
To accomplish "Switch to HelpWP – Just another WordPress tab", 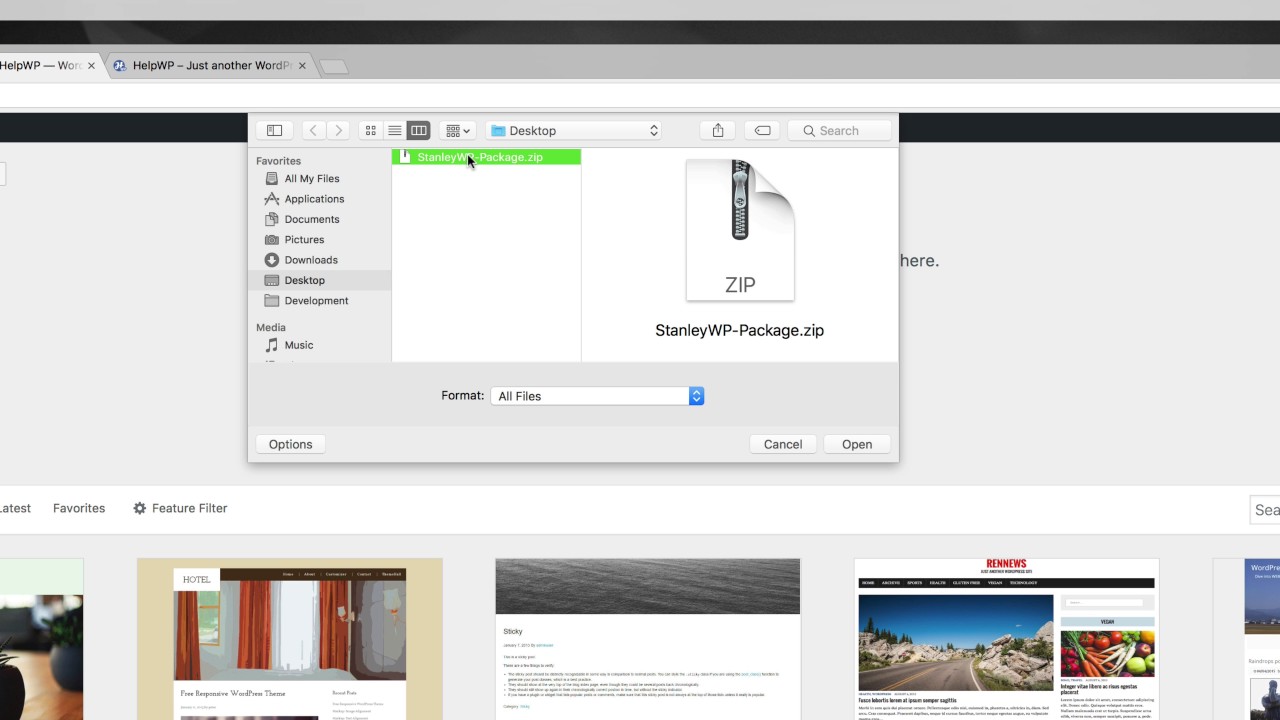I will (211, 66).
